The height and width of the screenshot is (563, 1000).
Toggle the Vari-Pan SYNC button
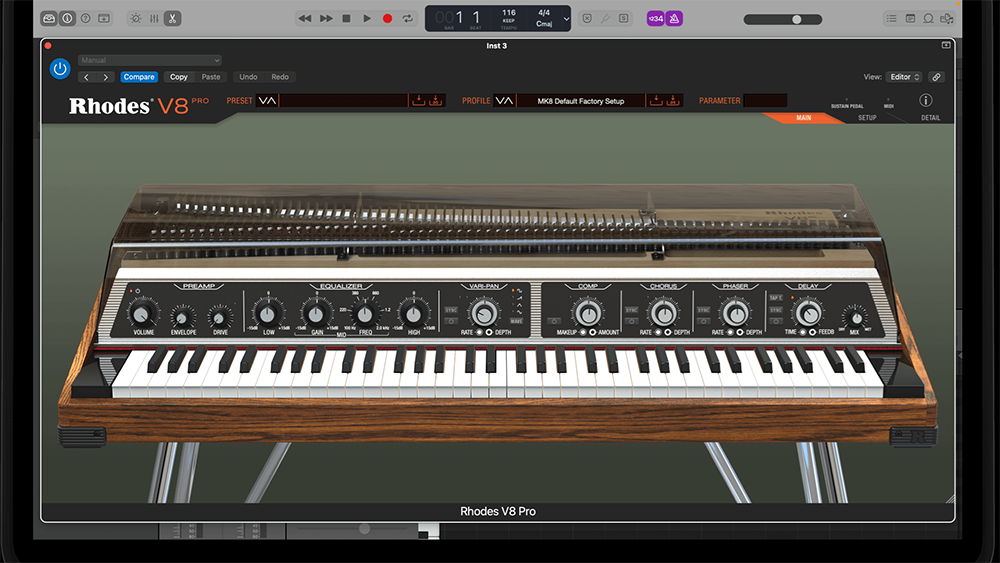[451, 310]
